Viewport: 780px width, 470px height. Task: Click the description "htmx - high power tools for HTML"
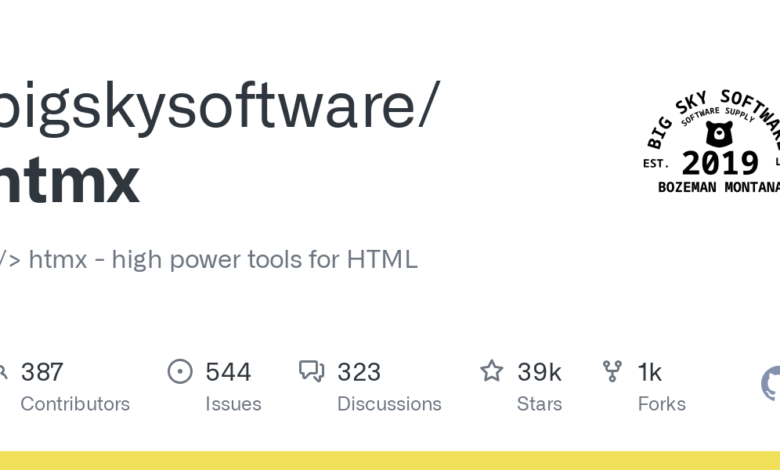(x=222, y=260)
